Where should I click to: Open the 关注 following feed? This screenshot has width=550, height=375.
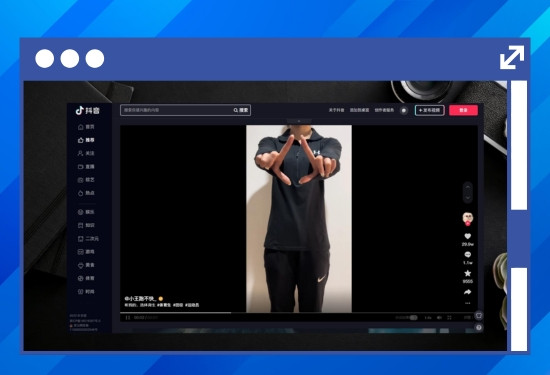click(86, 153)
